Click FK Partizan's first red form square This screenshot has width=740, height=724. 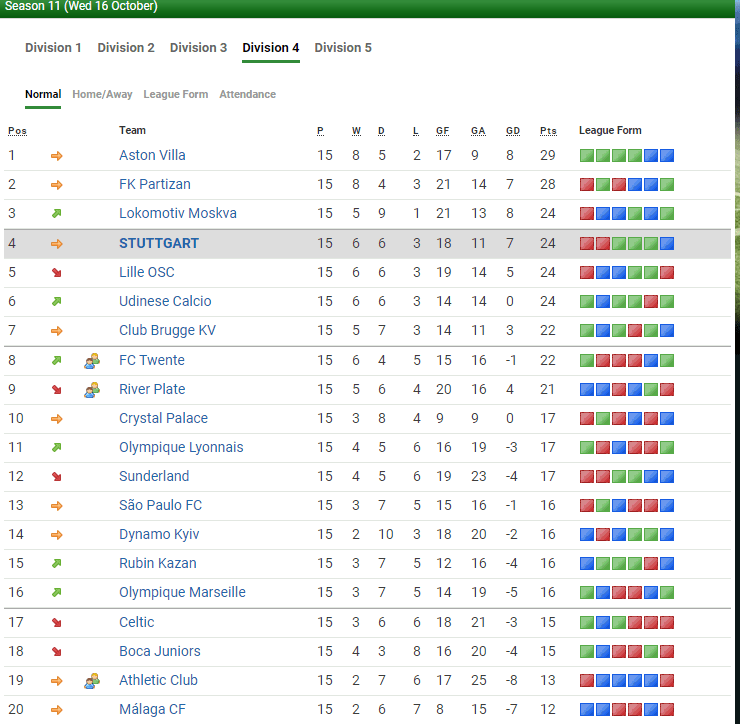[587, 185]
